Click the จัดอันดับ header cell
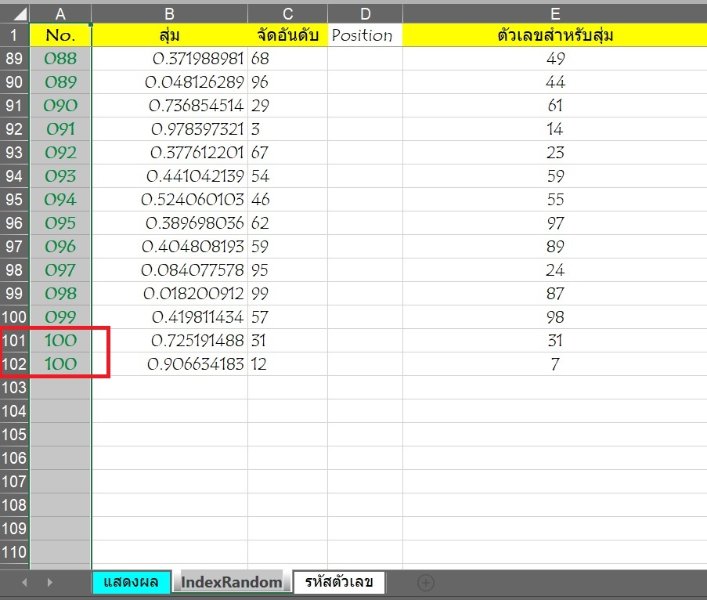This screenshot has height=600, width=707. [x=287, y=35]
